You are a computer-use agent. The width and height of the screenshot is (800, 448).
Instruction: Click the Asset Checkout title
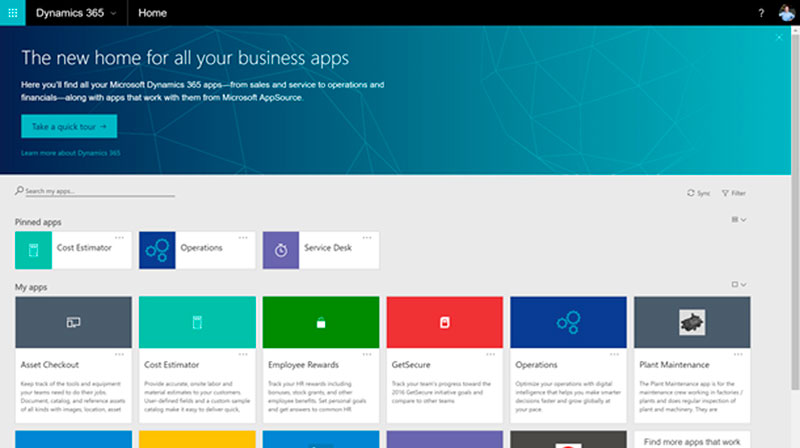pos(49,365)
